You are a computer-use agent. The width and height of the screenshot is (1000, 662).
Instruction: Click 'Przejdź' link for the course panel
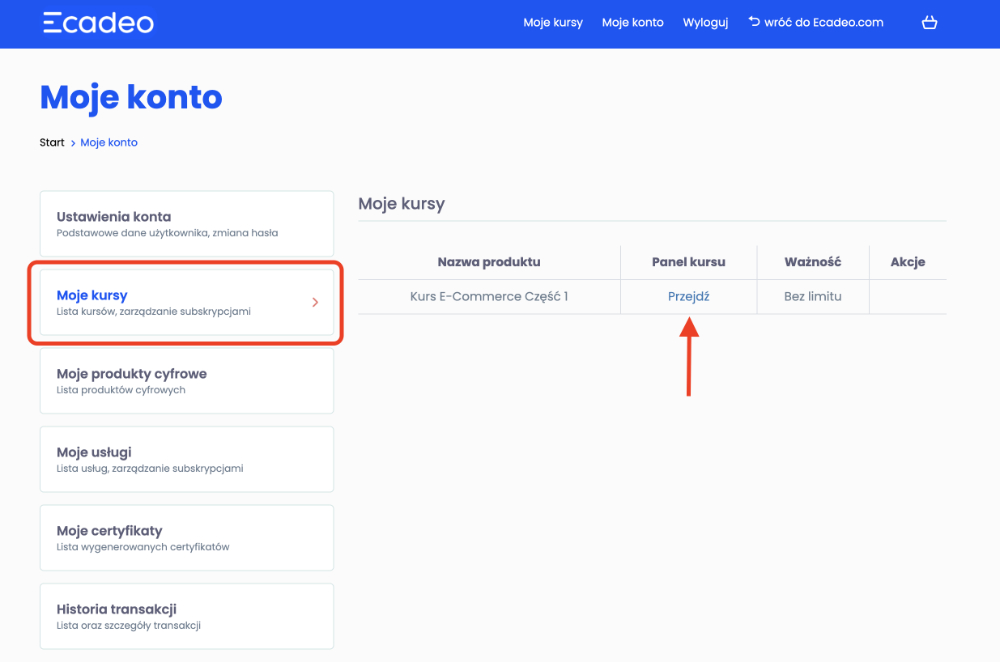688,297
